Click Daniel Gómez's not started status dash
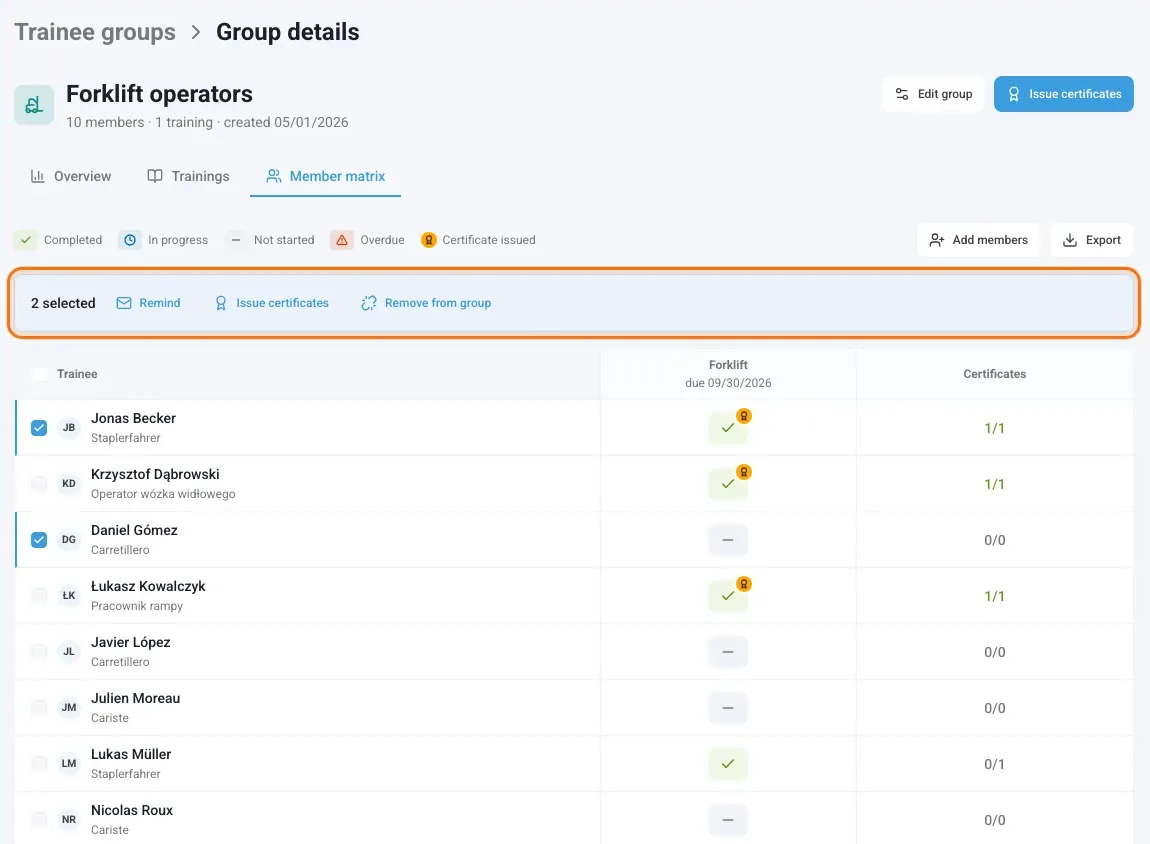1150x844 pixels. (728, 540)
